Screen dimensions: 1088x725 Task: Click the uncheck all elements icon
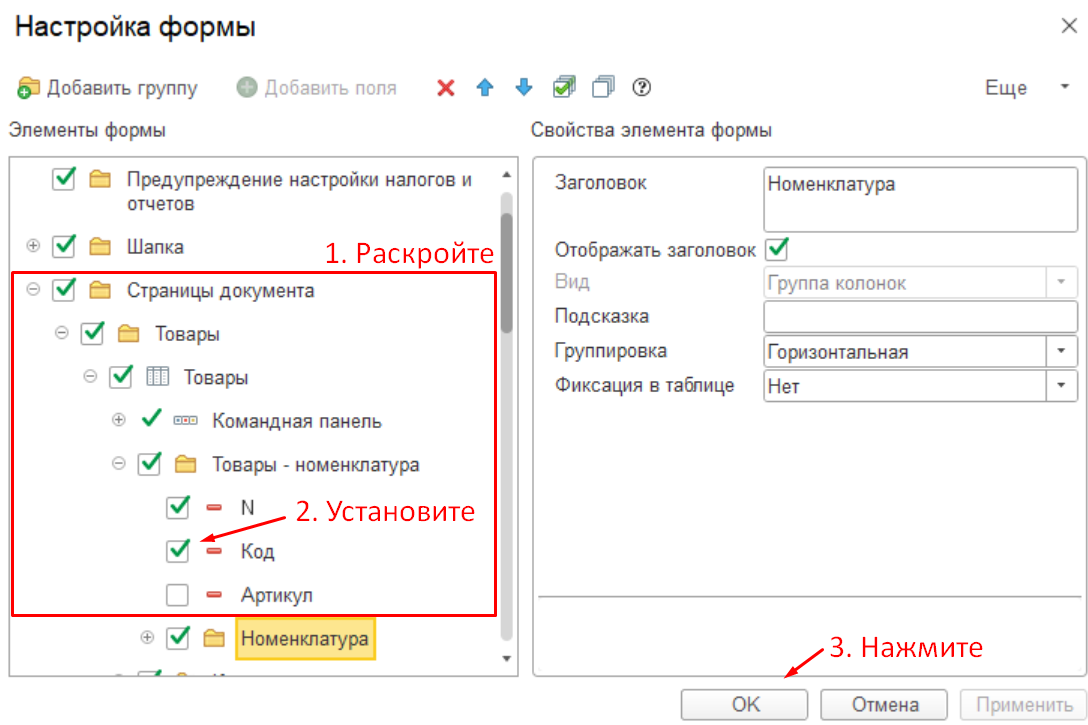[603, 88]
